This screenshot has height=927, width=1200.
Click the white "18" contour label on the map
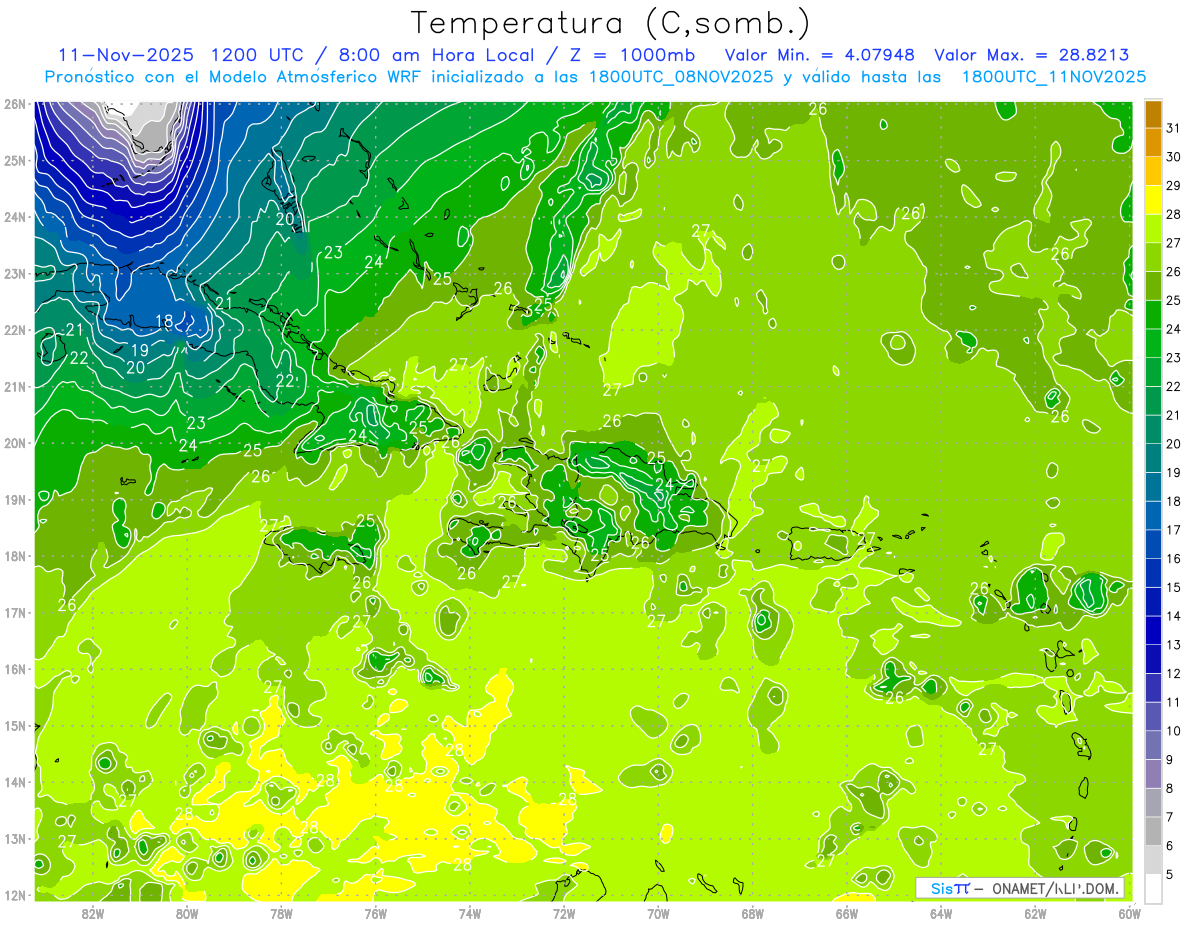click(x=165, y=322)
